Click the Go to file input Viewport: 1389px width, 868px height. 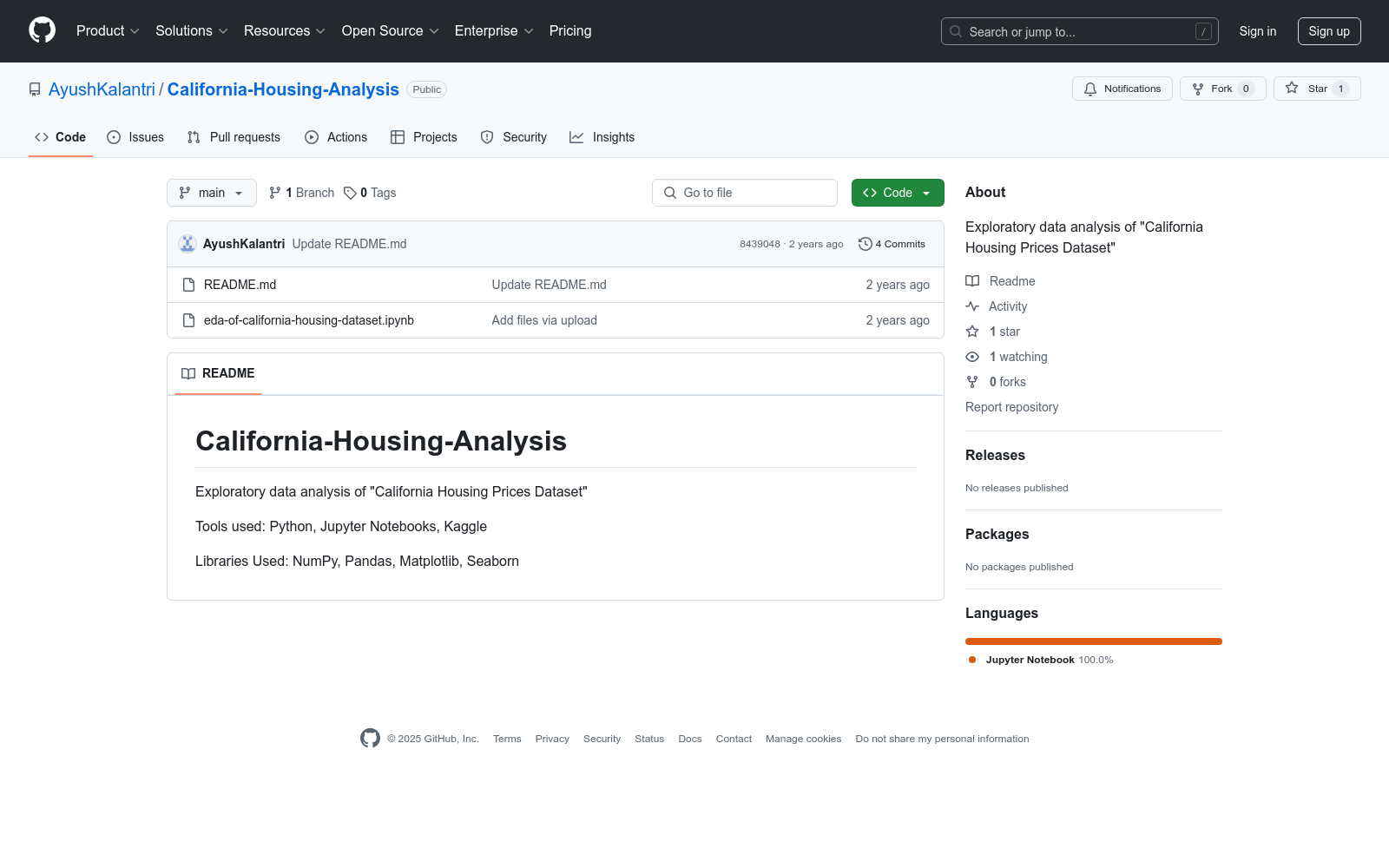click(x=745, y=193)
